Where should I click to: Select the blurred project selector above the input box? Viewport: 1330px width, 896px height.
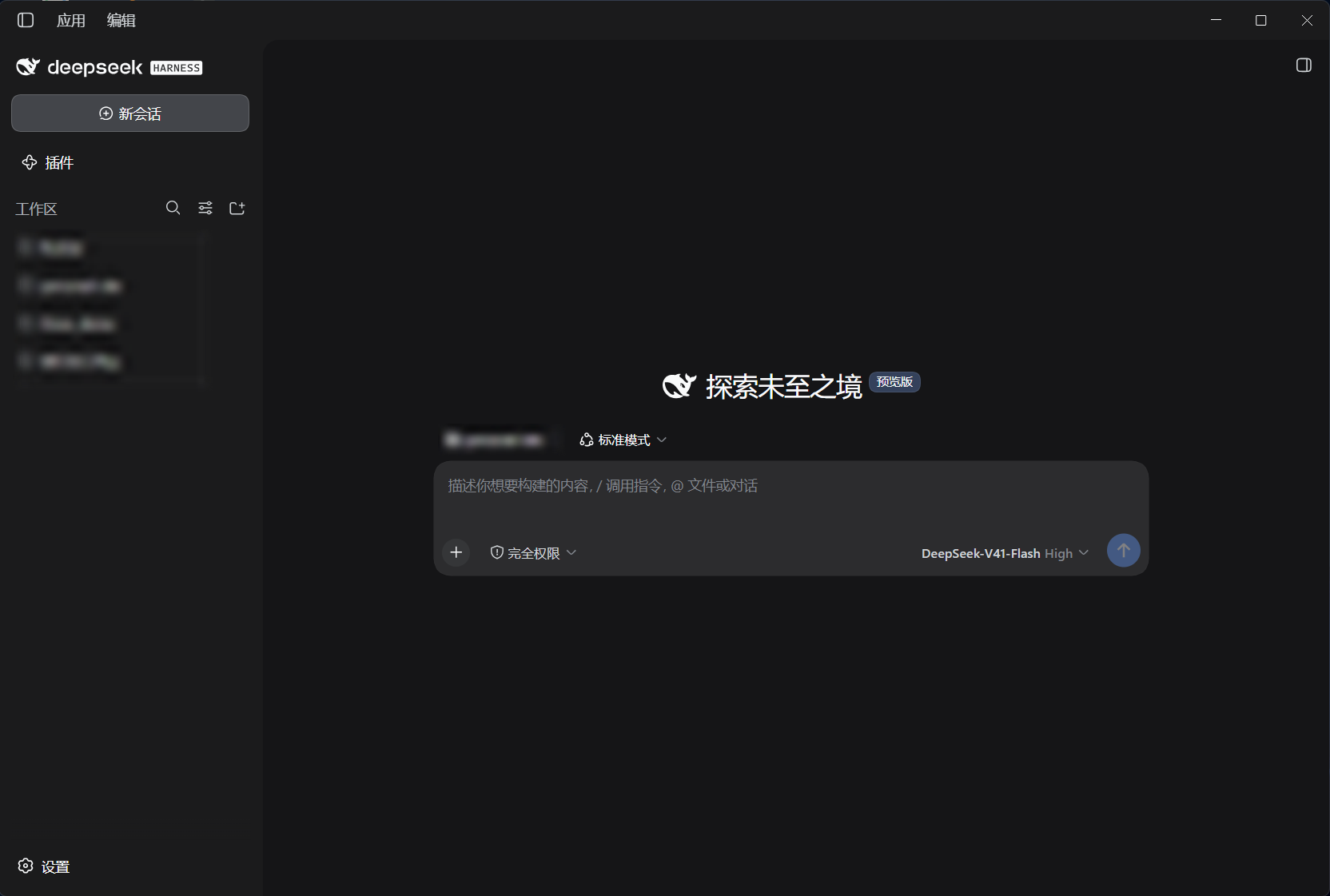(x=495, y=440)
